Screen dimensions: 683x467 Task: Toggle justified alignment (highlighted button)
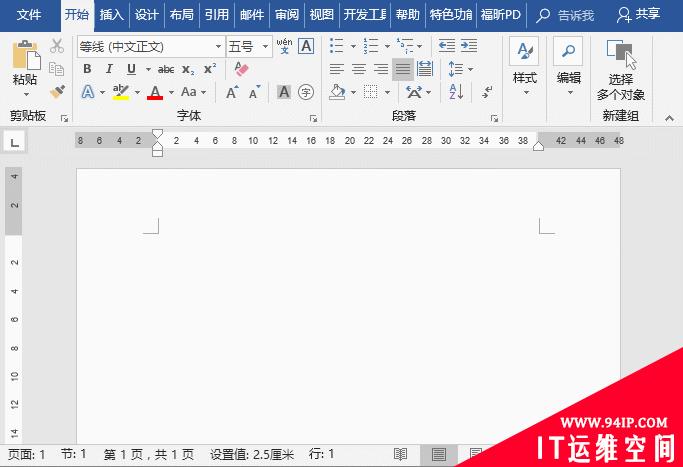tap(403, 69)
